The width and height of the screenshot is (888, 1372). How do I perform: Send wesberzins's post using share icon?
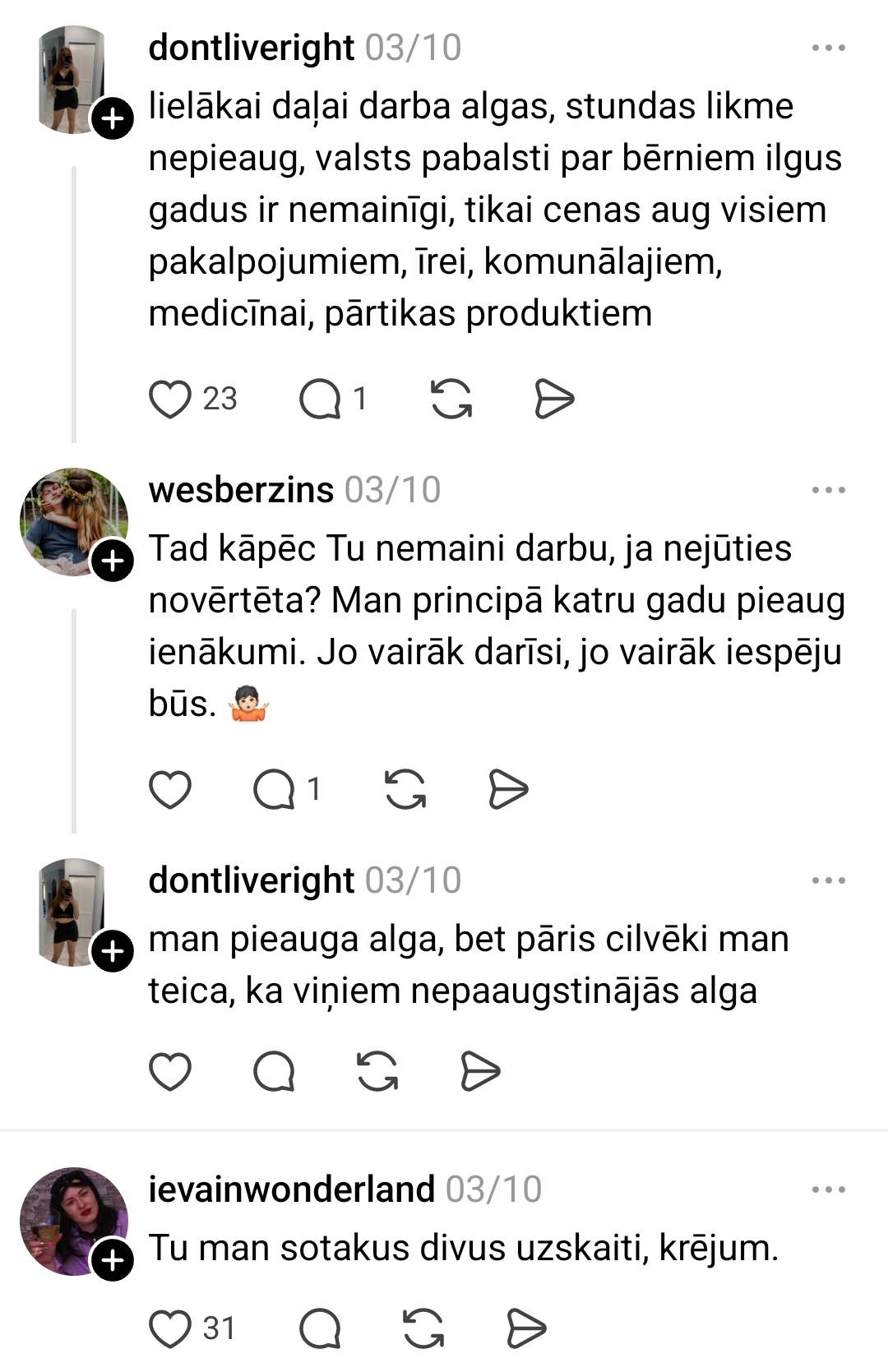click(x=507, y=790)
